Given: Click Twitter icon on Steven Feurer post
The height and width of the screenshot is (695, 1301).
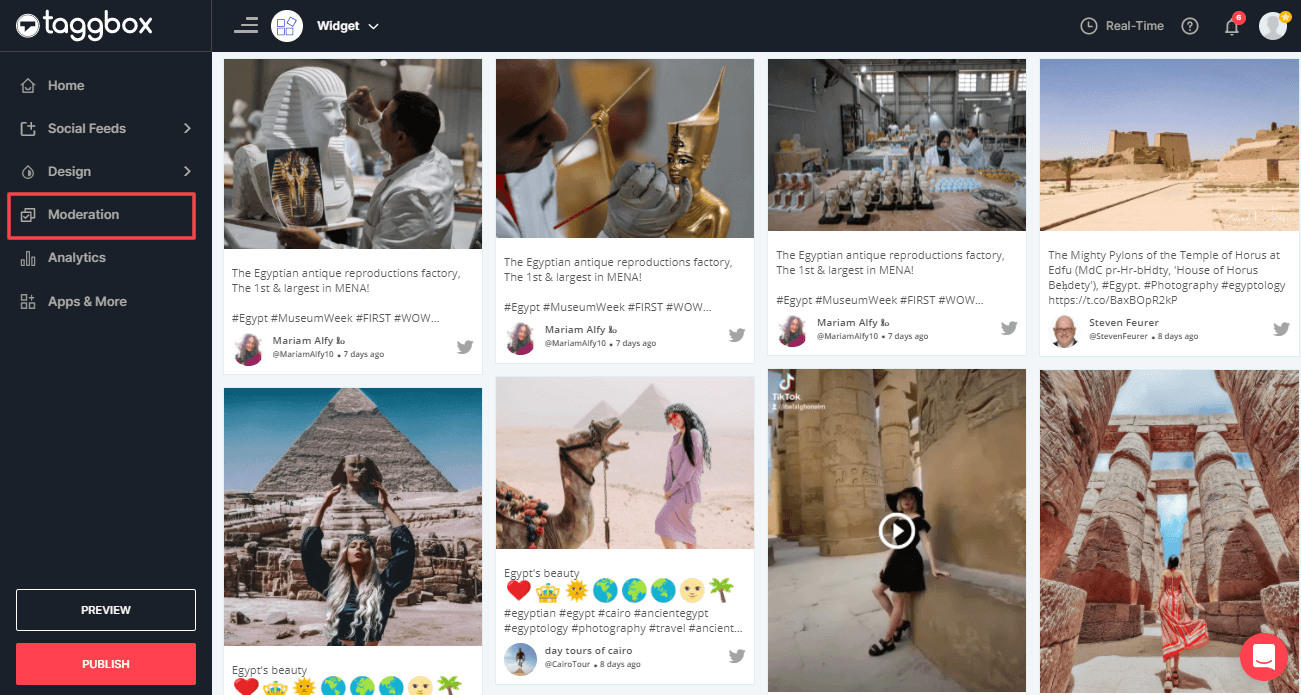Looking at the screenshot, I should [x=1281, y=329].
